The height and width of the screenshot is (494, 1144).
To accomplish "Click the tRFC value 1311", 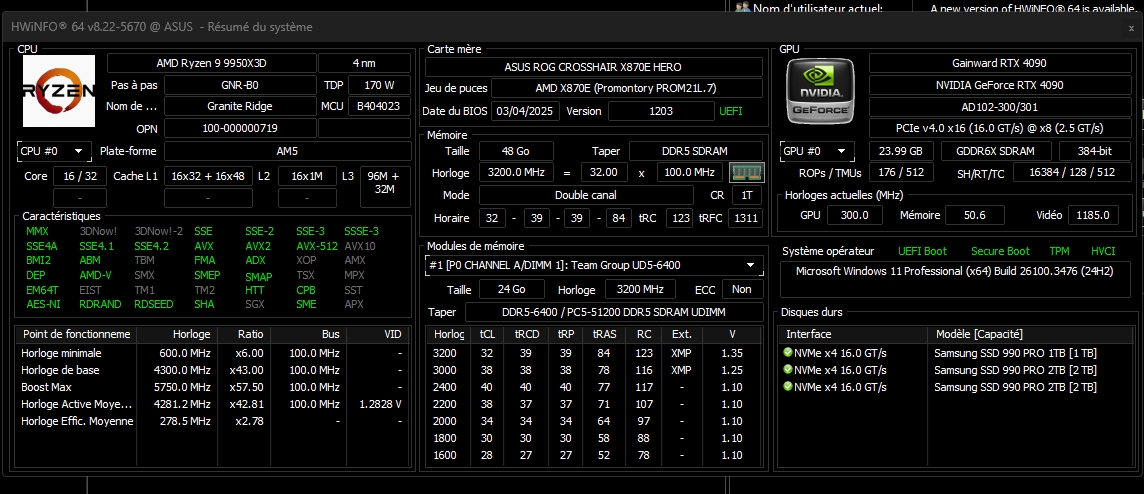I will tap(746, 217).
